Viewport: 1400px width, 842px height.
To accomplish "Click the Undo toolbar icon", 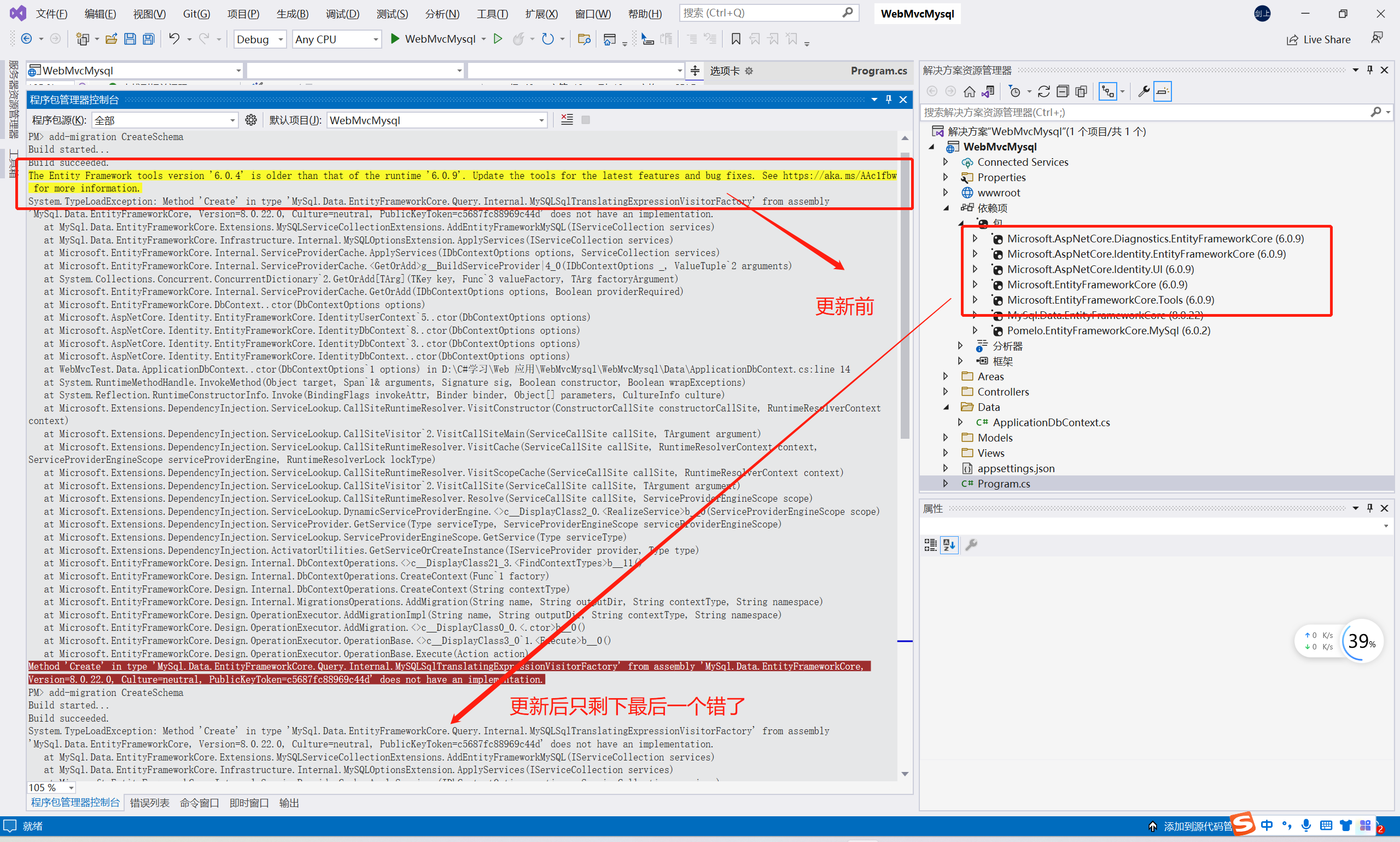I will 174,39.
